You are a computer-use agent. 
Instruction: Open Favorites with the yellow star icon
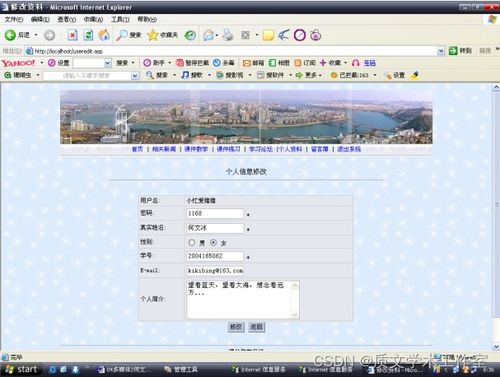[153, 35]
